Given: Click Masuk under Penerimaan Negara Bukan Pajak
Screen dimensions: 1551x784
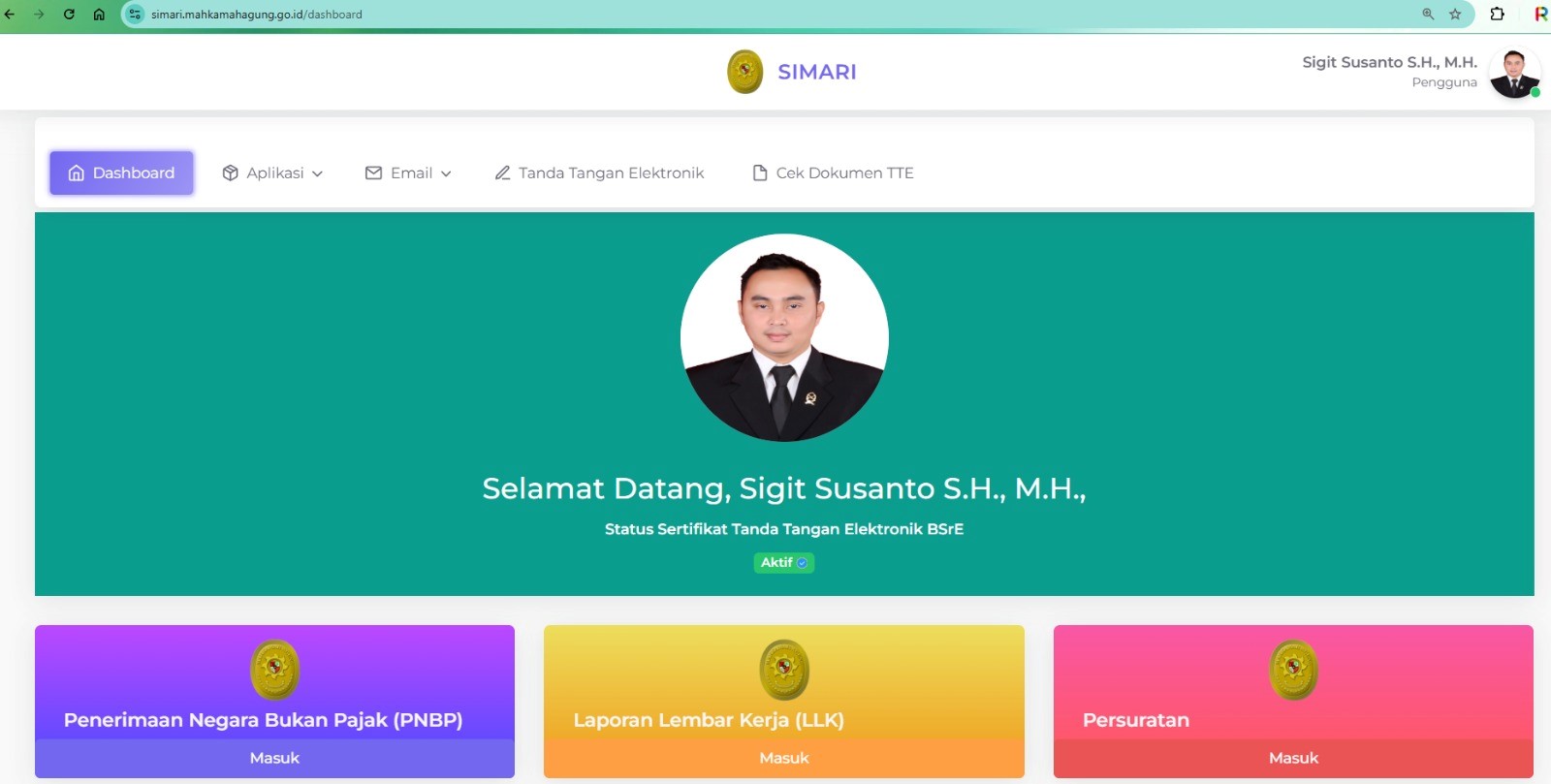Looking at the screenshot, I should point(274,758).
